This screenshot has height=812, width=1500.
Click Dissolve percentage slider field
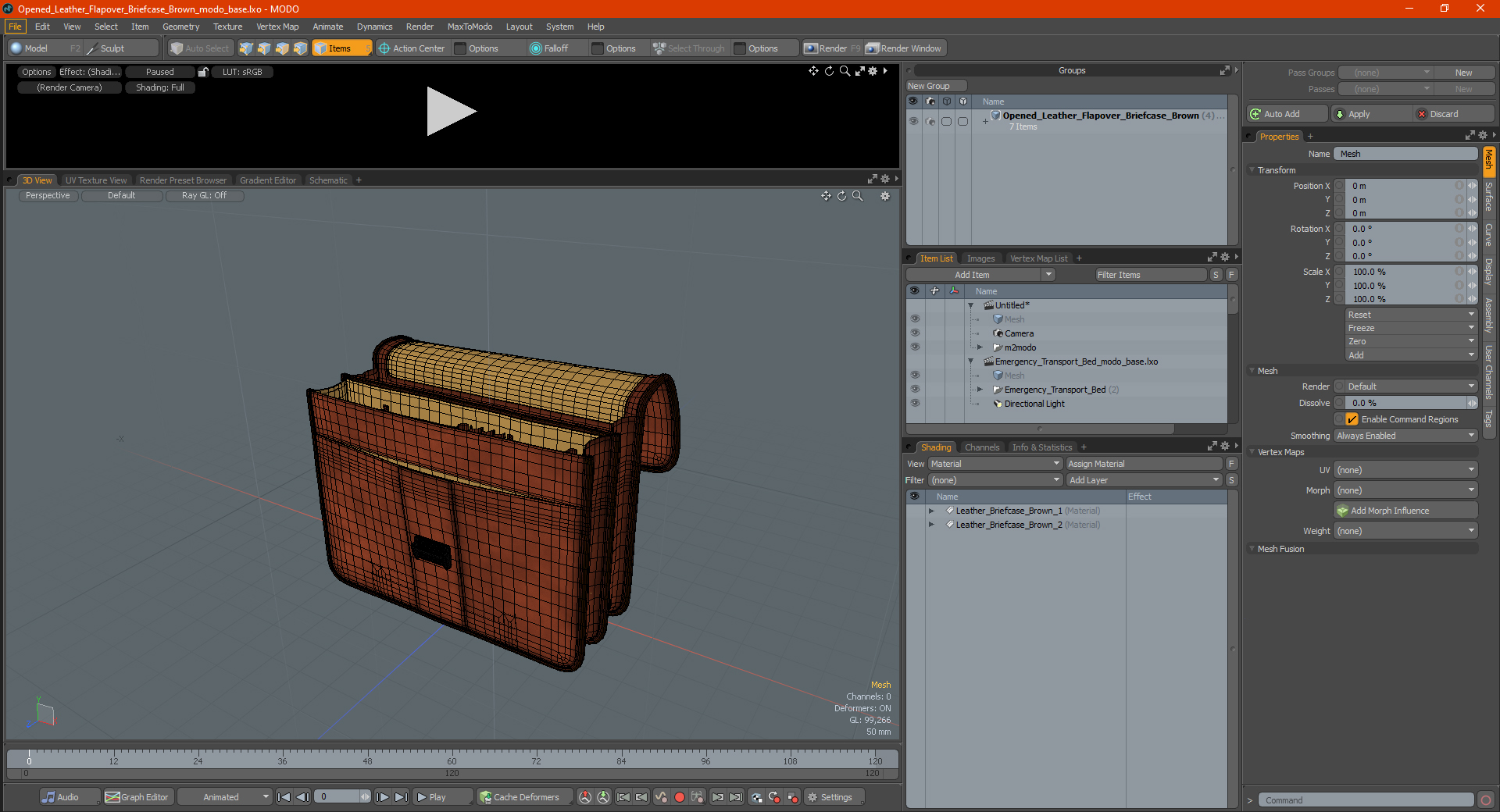coord(1405,403)
